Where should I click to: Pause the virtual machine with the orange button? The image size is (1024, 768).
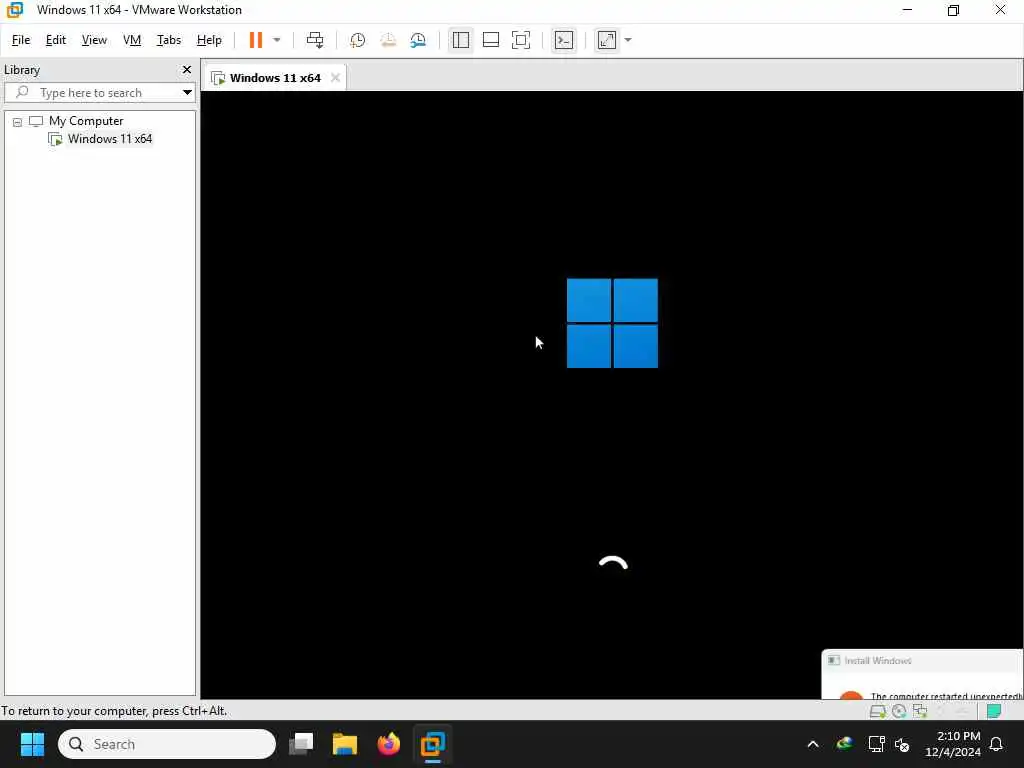click(x=255, y=40)
